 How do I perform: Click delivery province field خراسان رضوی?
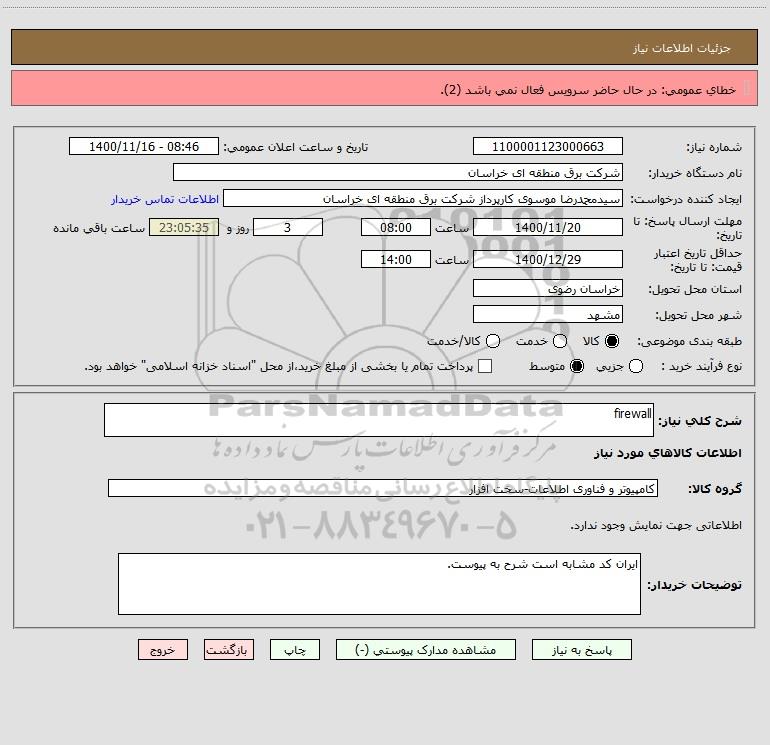pos(548,288)
